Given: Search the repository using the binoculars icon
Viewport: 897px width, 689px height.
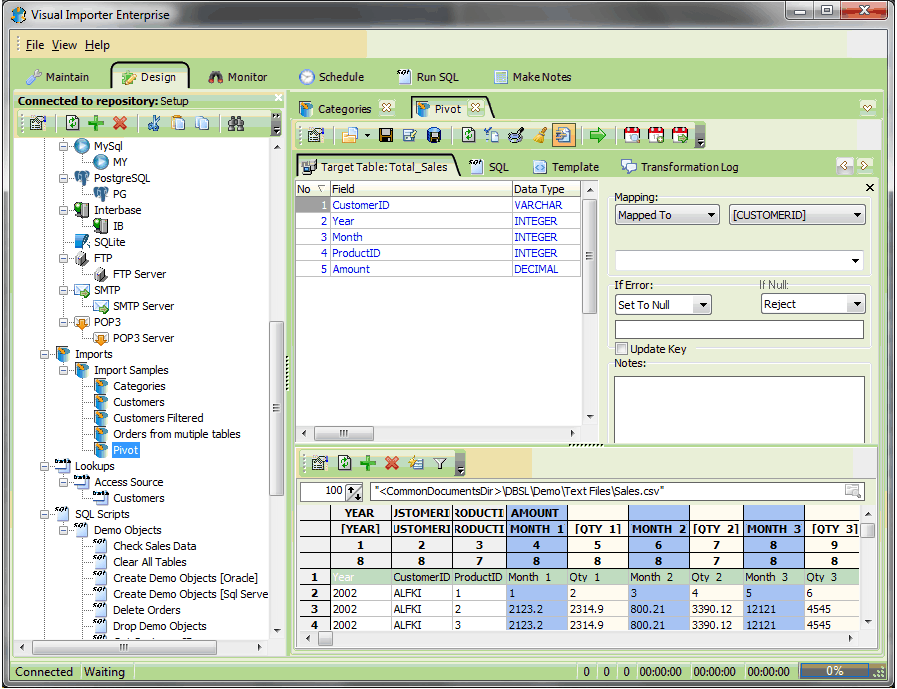Looking at the screenshot, I should tap(236, 123).
